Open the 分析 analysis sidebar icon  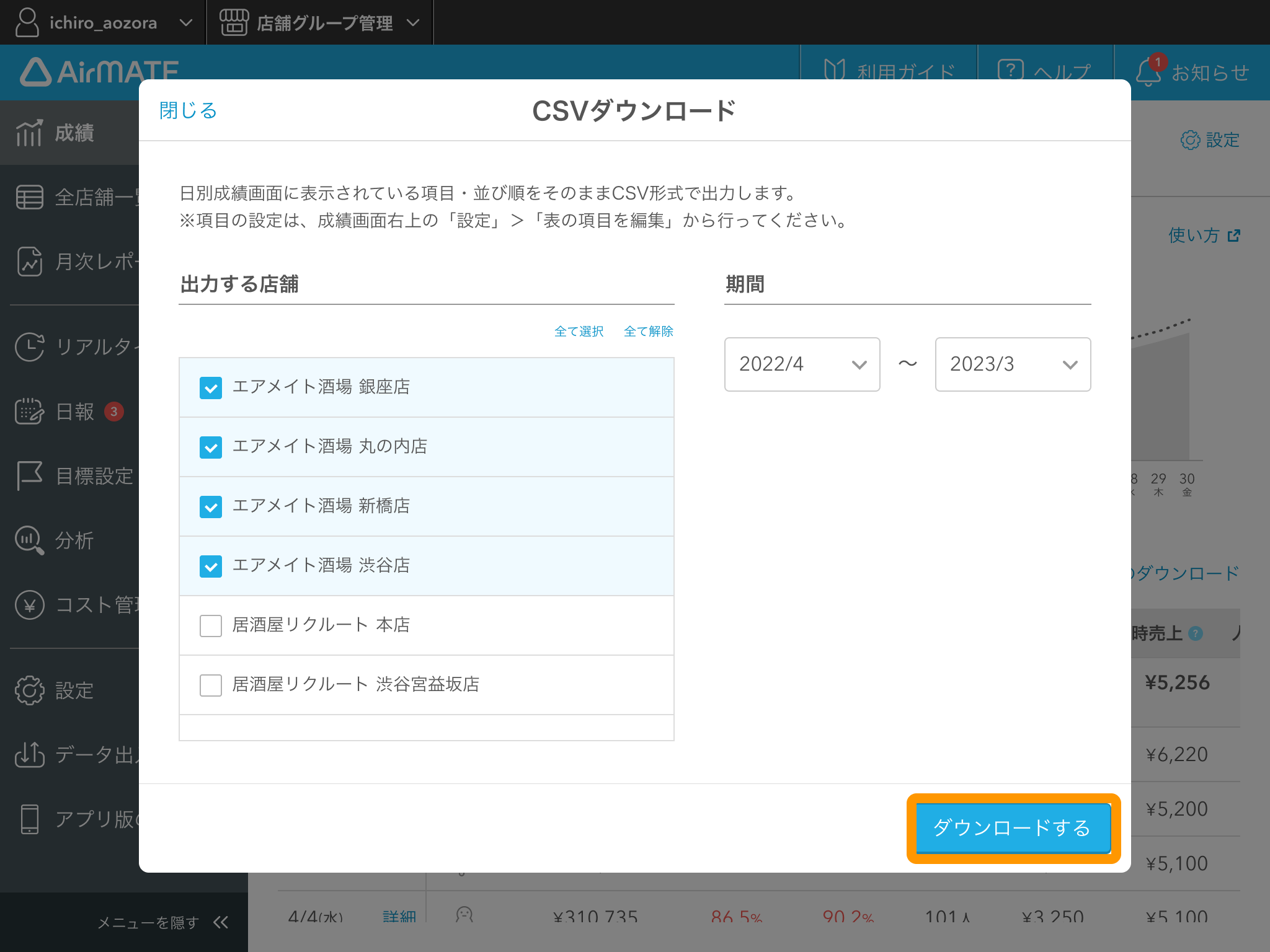[29, 540]
